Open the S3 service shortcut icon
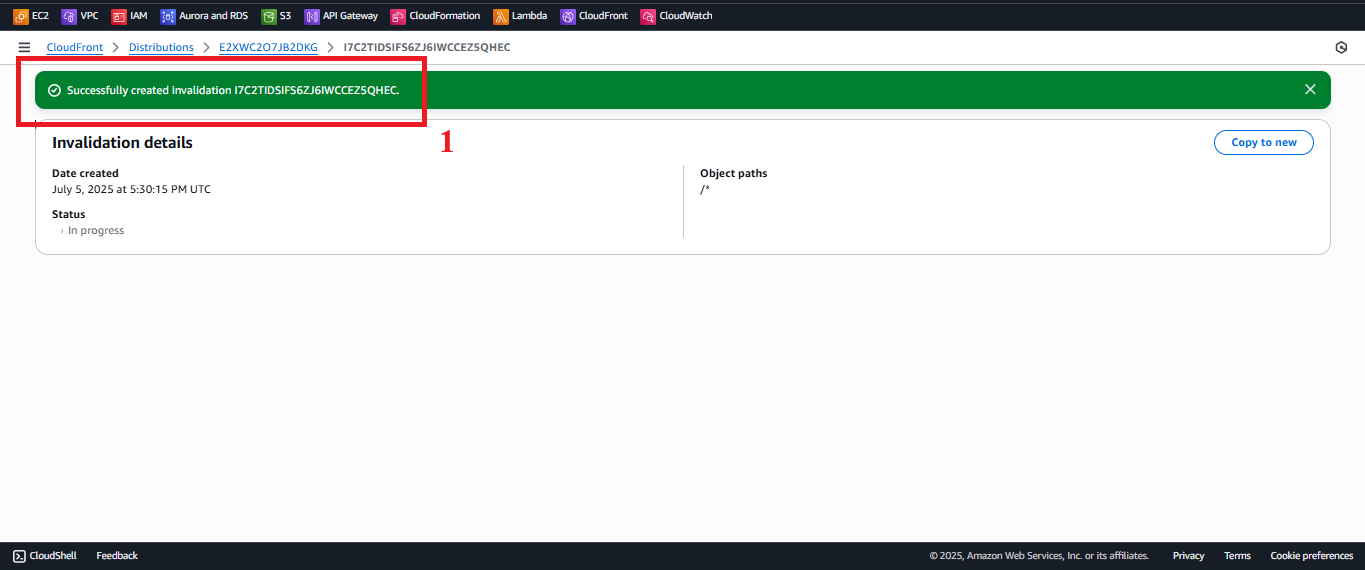Viewport: 1365px width, 570px height. click(x=268, y=16)
